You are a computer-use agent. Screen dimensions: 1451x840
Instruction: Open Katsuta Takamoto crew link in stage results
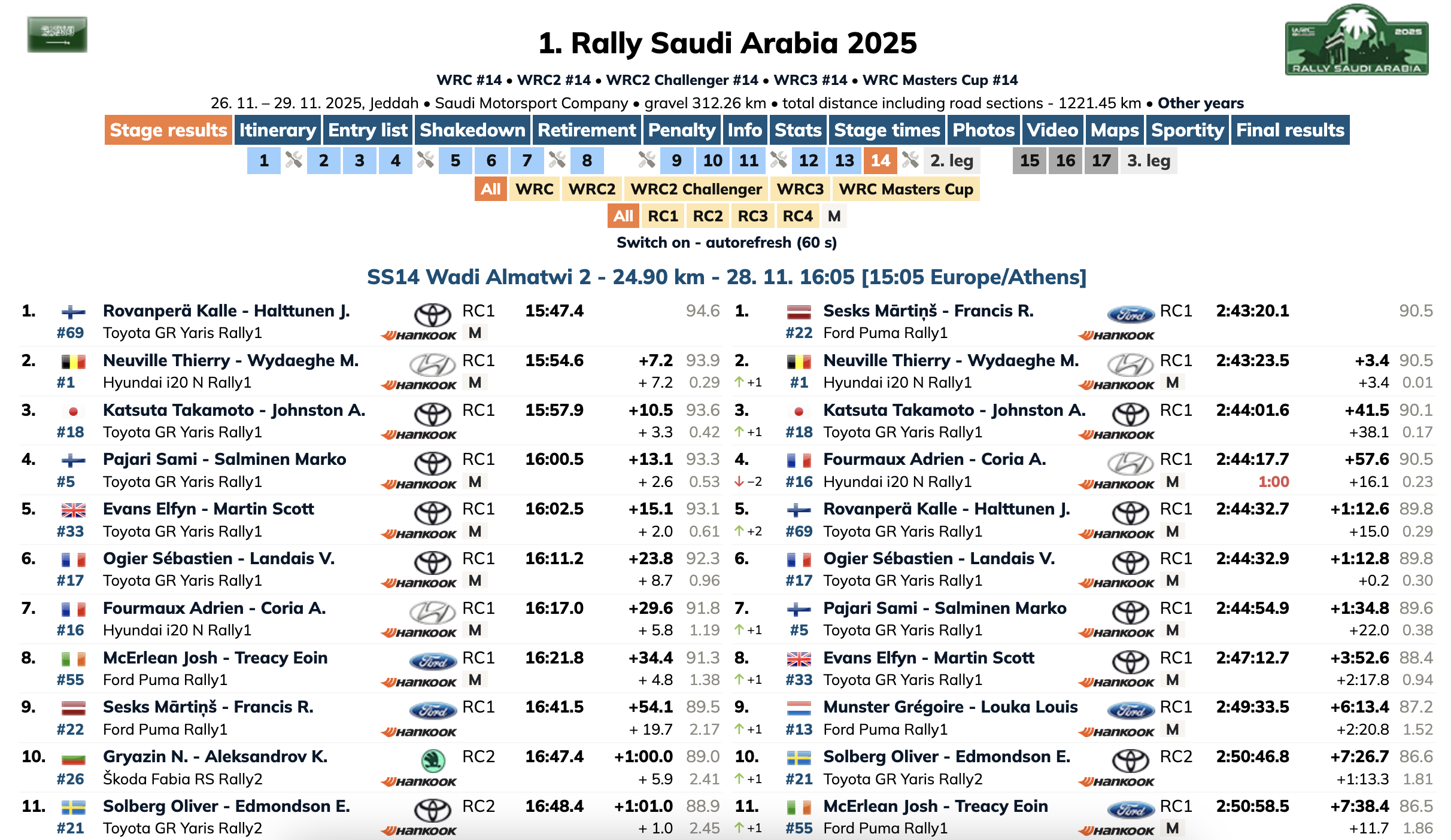pos(234,410)
